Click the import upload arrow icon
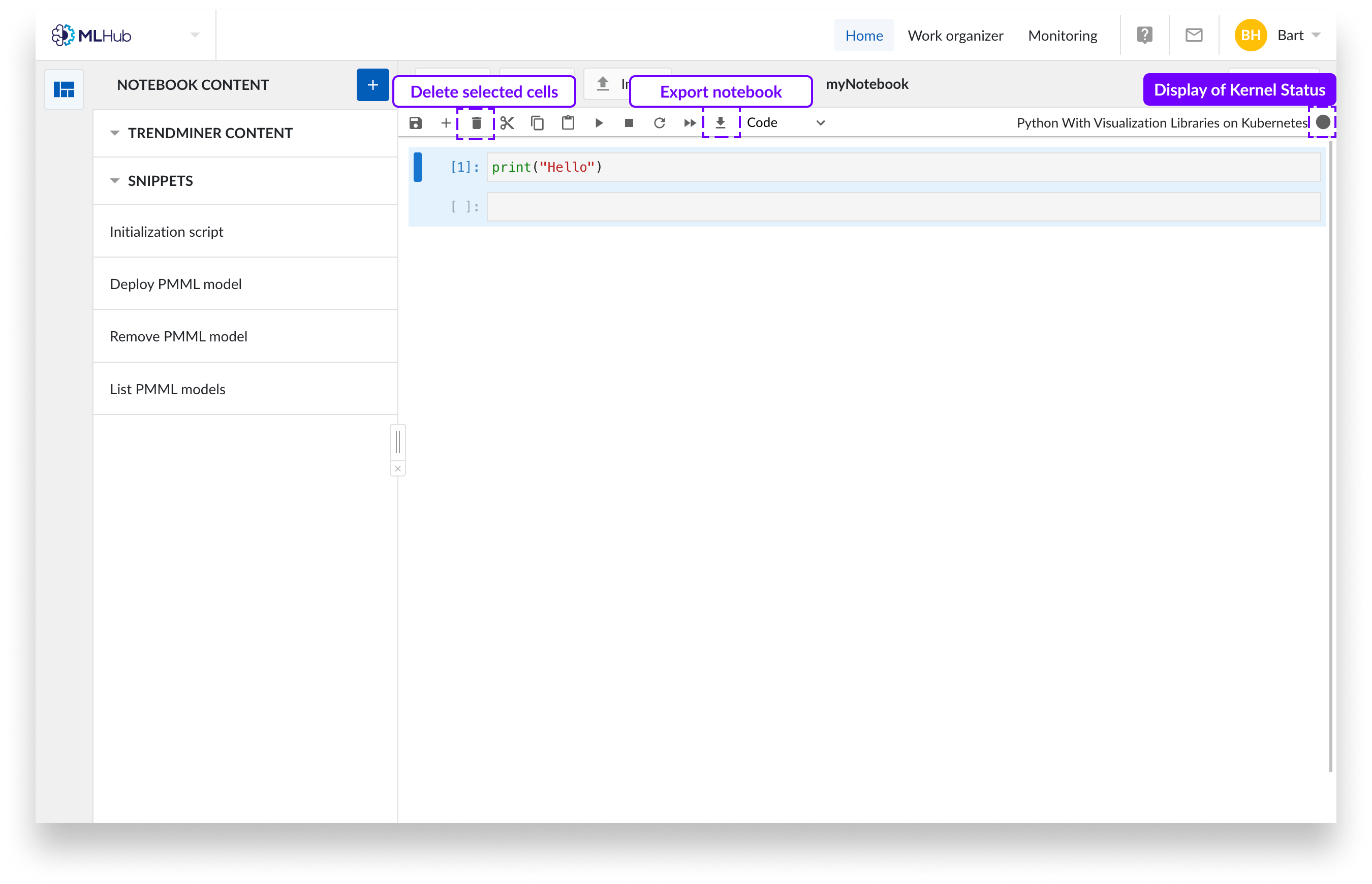The width and height of the screenshot is (1372, 884). [x=602, y=84]
